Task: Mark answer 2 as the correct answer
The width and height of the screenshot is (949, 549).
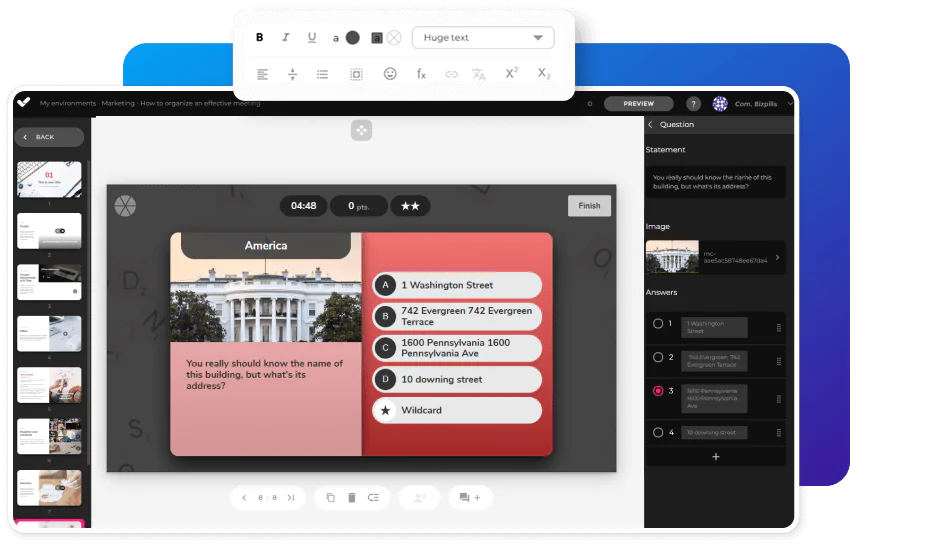Action: 657,357
